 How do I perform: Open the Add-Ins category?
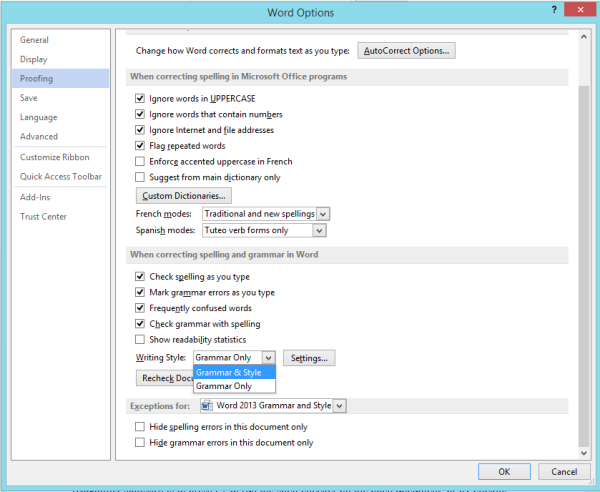[60, 197]
